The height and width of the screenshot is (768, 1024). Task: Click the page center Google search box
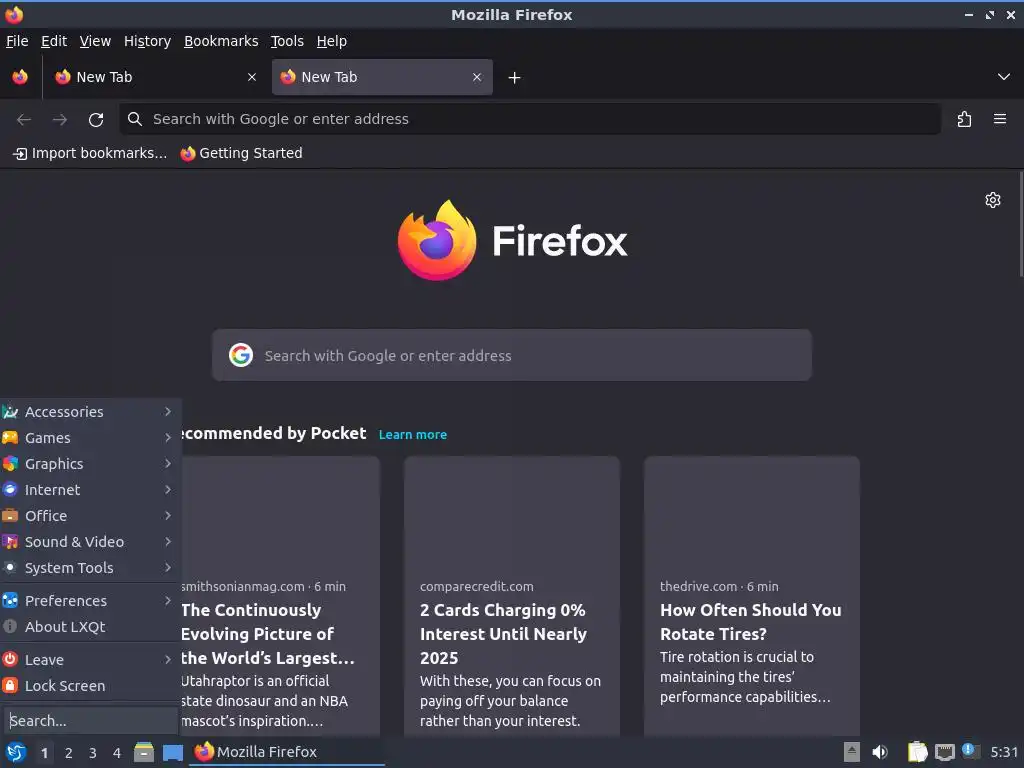point(511,355)
